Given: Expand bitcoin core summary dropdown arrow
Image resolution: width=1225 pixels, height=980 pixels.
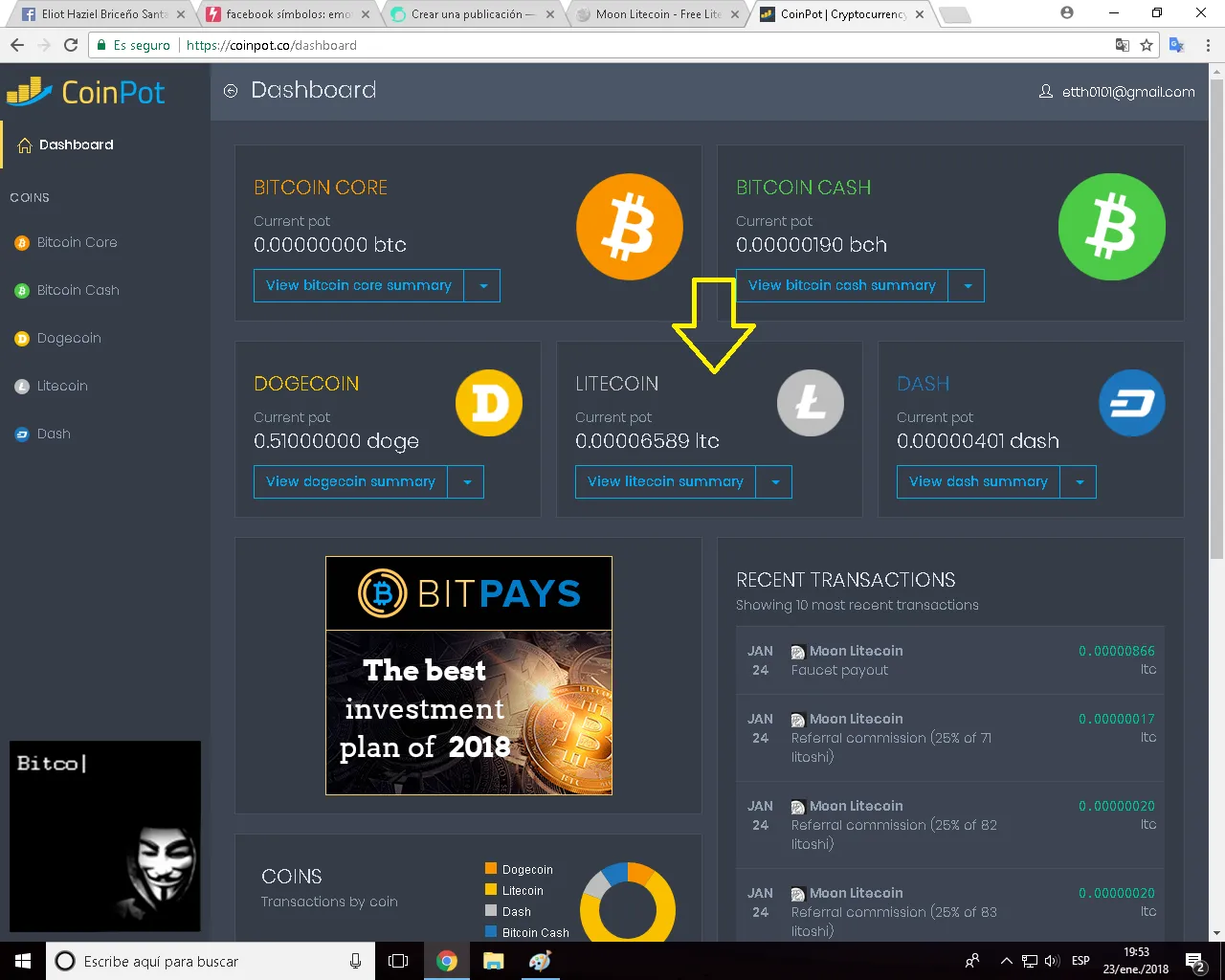Looking at the screenshot, I should coord(482,285).
